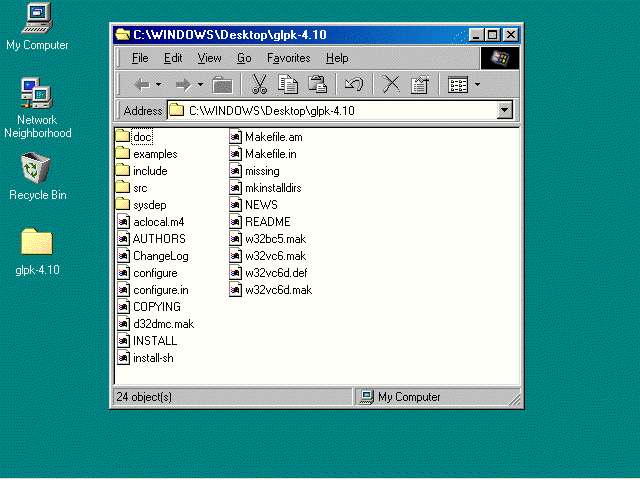Select the glpk-4.10 folder on desktop
The image size is (640, 480).
pos(37,243)
